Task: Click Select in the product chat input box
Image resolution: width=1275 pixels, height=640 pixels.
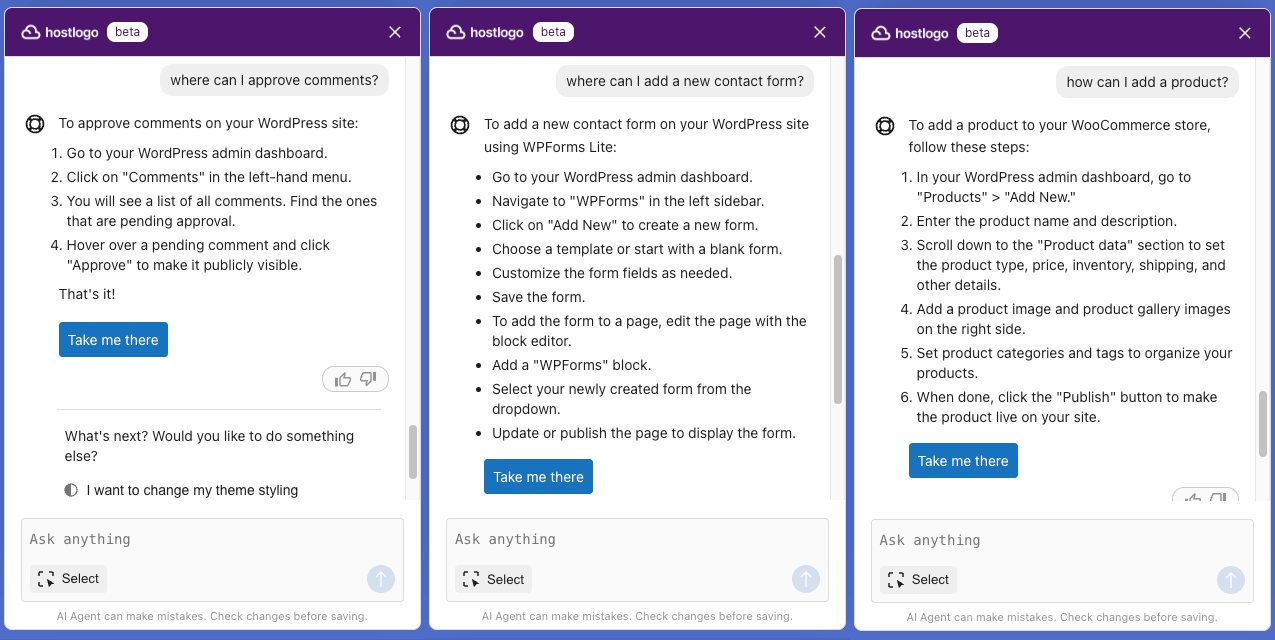Action: (x=918, y=580)
